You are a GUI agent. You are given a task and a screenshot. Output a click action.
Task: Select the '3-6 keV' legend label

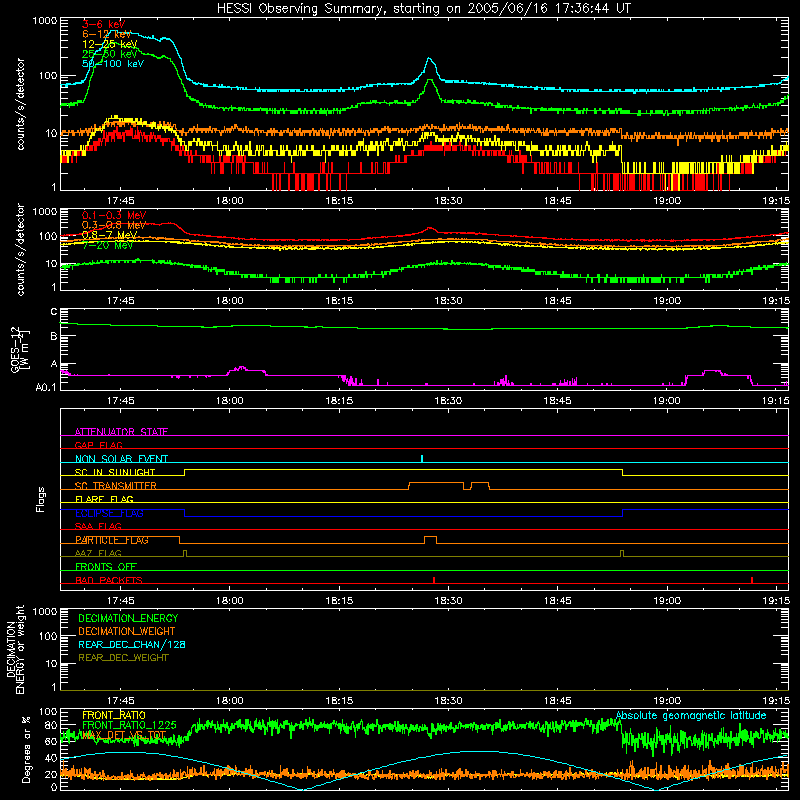(x=103, y=24)
